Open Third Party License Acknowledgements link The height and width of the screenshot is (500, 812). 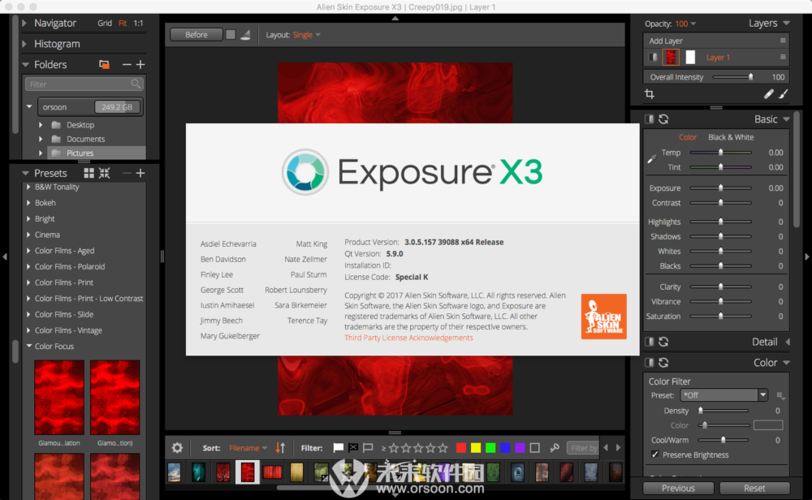409,337
